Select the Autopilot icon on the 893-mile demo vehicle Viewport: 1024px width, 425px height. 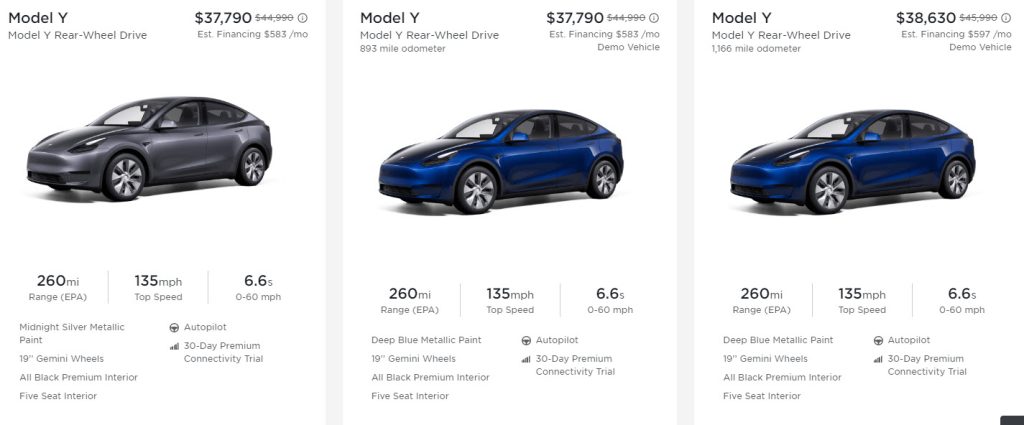526,340
